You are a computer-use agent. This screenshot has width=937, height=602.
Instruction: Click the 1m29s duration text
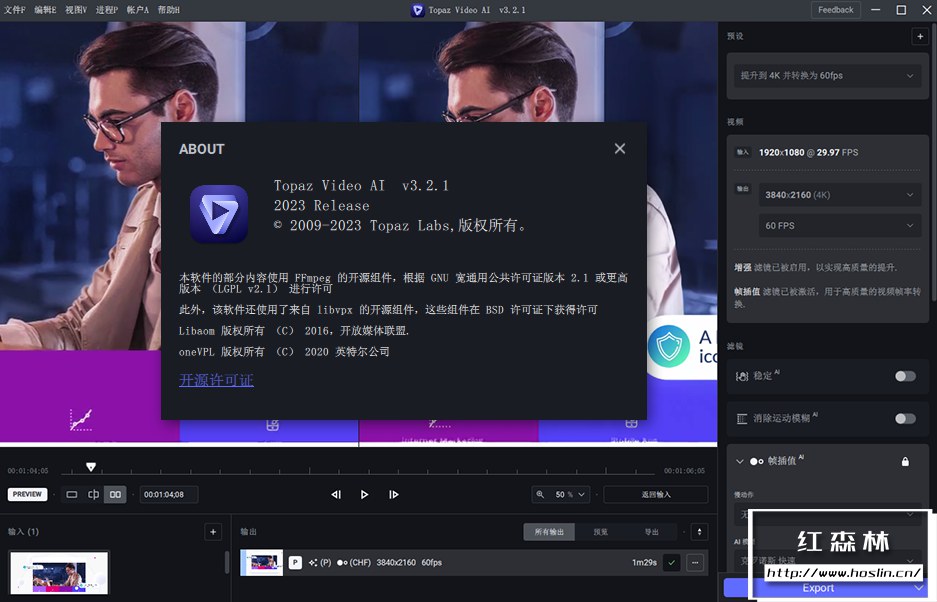pyautogui.click(x=644, y=563)
